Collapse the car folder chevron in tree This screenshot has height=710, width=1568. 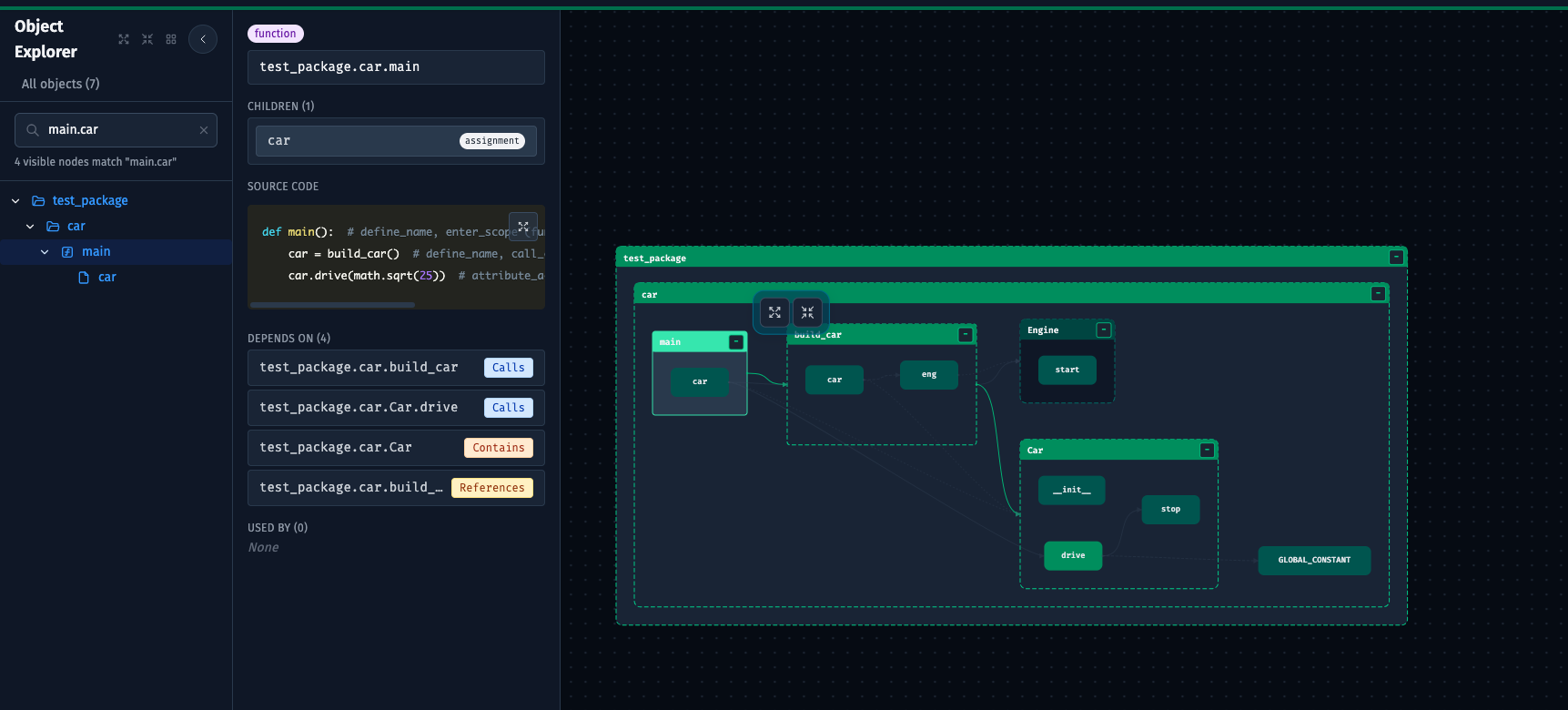click(30, 227)
